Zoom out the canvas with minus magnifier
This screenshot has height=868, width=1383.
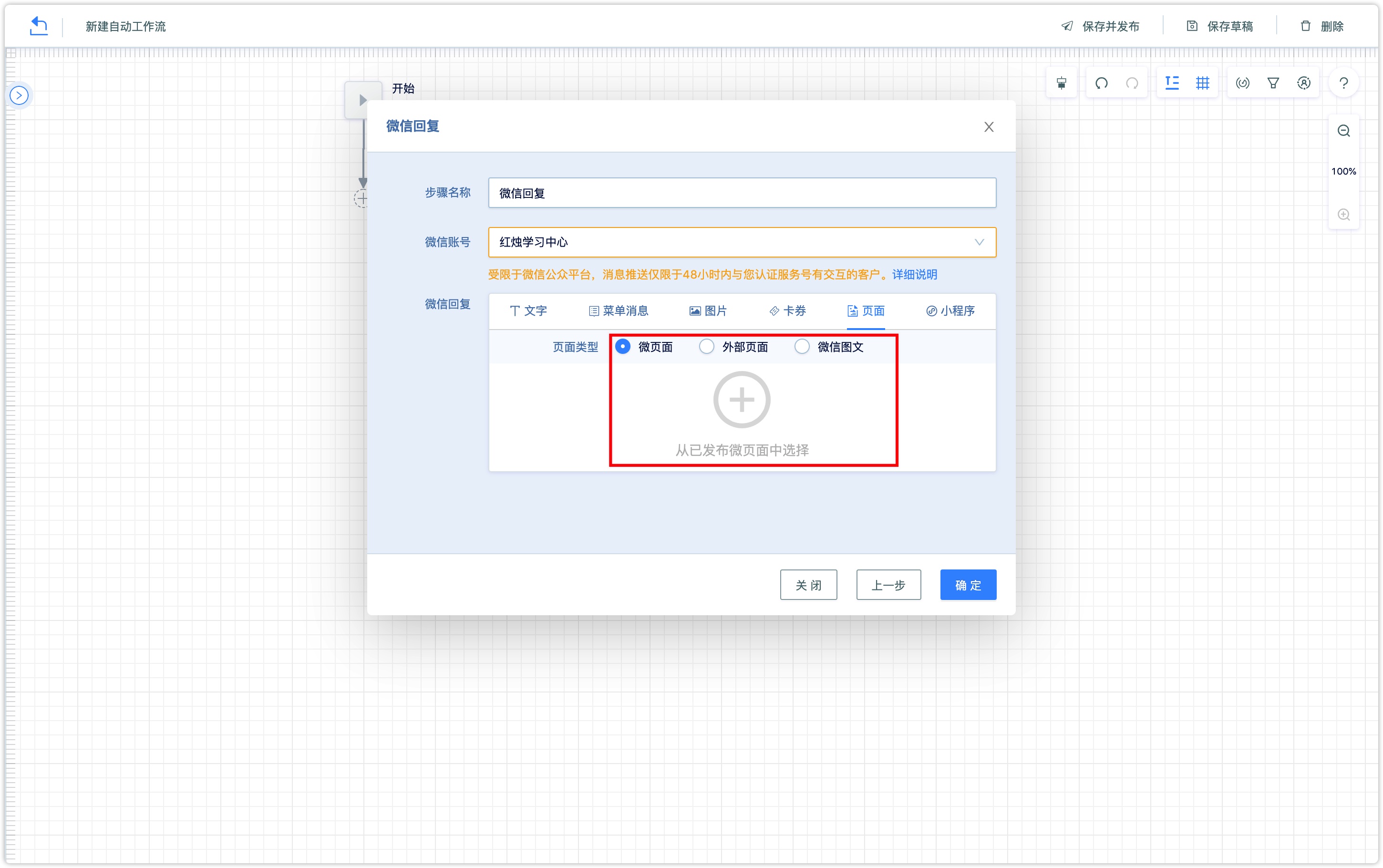pos(1343,131)
